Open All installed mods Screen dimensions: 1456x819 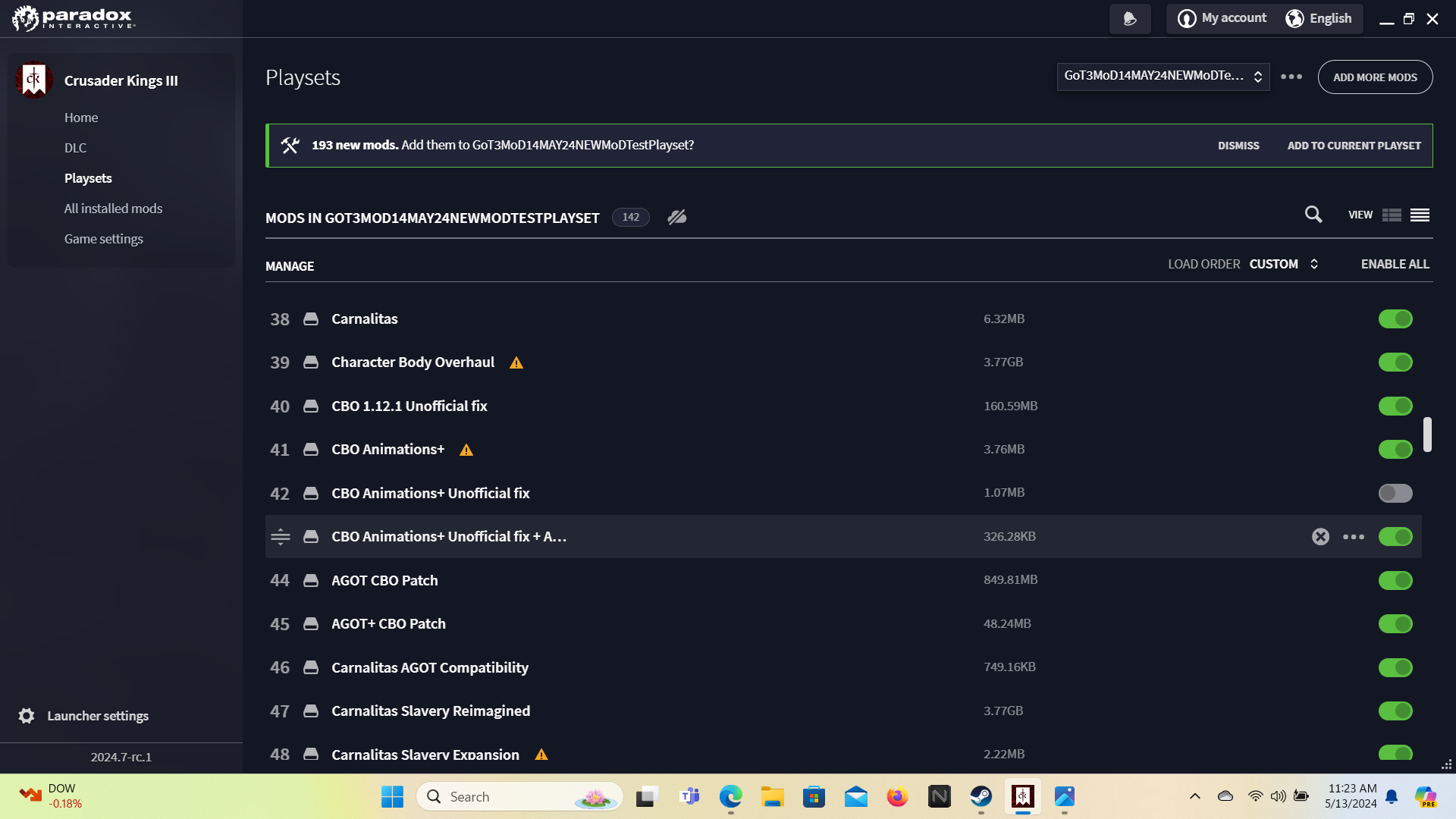113,209
